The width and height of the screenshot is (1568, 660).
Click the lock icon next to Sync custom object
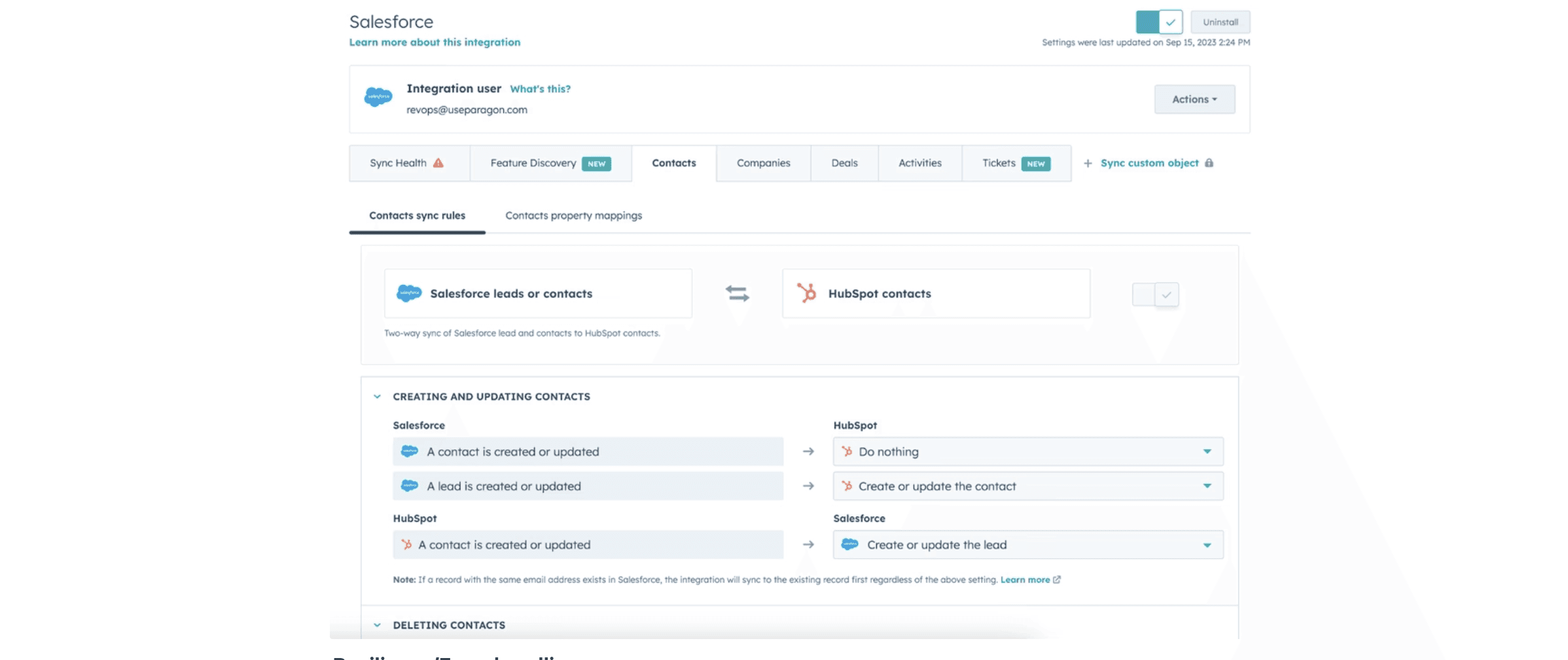(1209, 163)
